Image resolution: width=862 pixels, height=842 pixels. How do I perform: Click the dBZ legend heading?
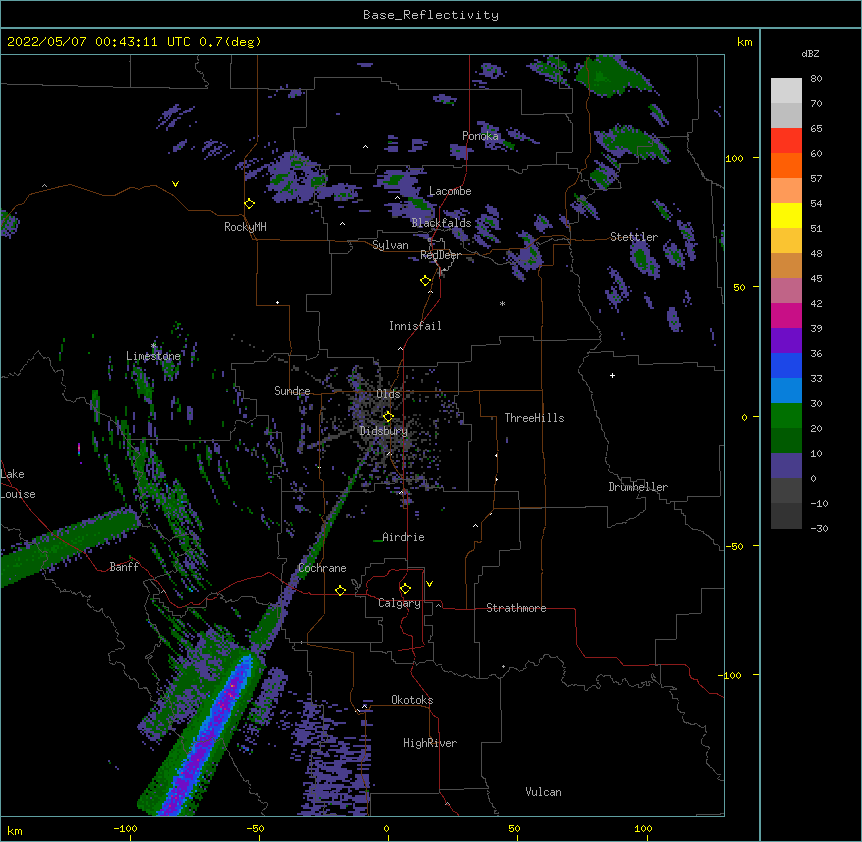(x=810, y=53)
